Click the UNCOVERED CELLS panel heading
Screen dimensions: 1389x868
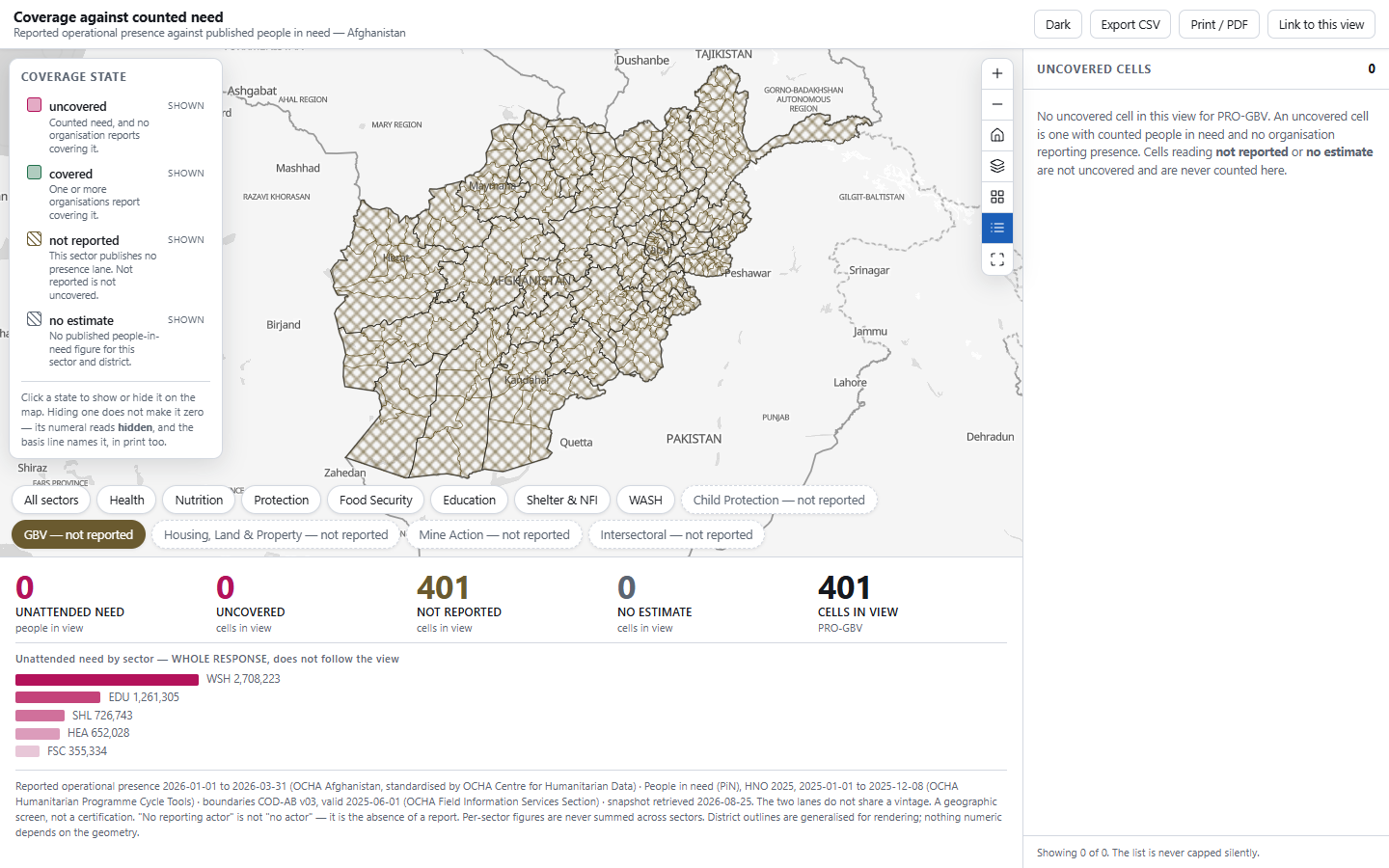1094,69
